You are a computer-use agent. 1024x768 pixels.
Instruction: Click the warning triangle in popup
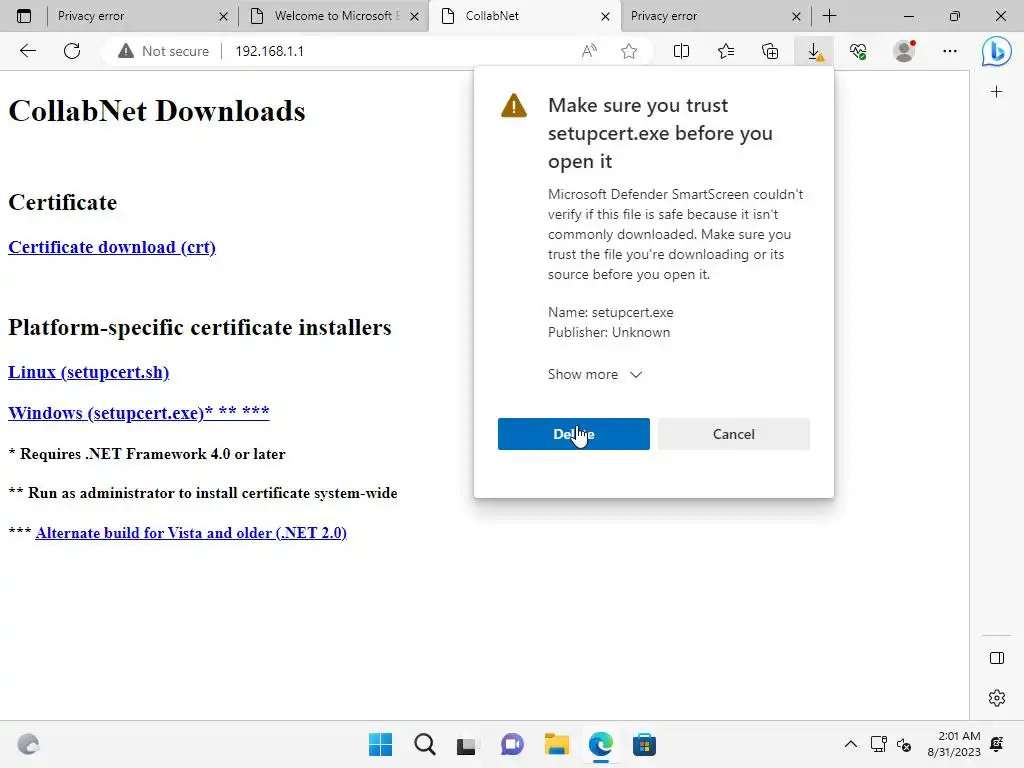tap(514, 105)
